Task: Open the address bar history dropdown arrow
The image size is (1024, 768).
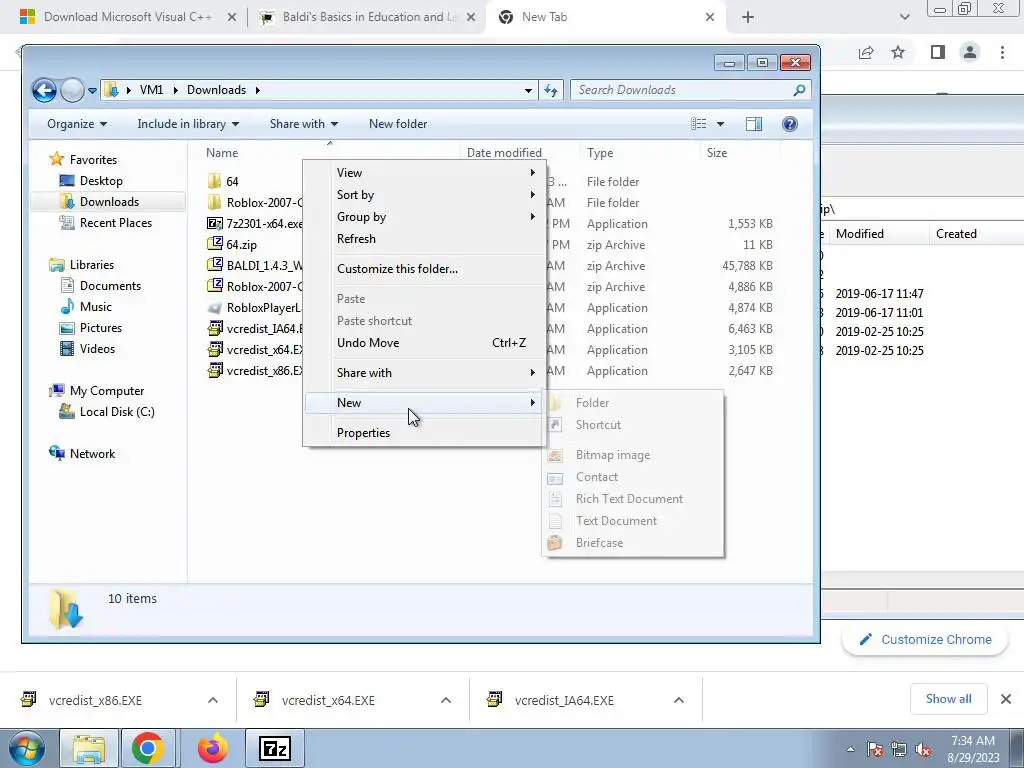Action: (528, 90)
